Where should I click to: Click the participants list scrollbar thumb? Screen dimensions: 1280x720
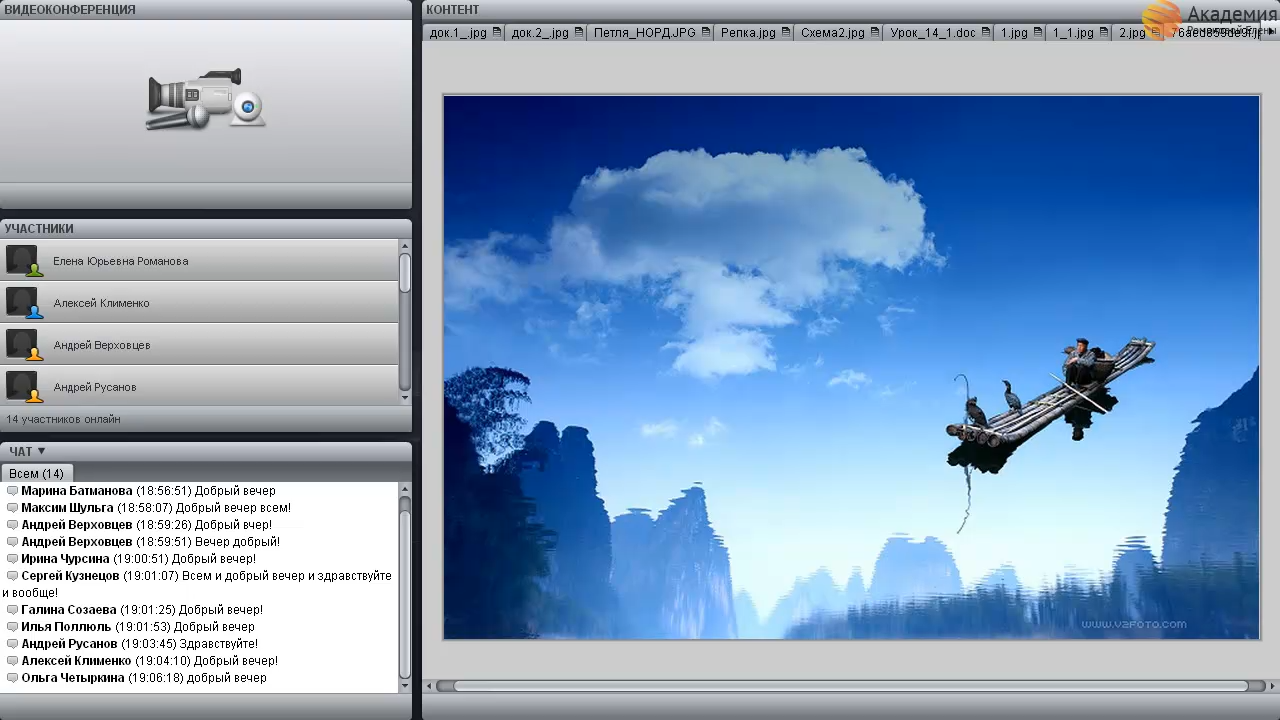pyautogui.click(x=405, y=272)
